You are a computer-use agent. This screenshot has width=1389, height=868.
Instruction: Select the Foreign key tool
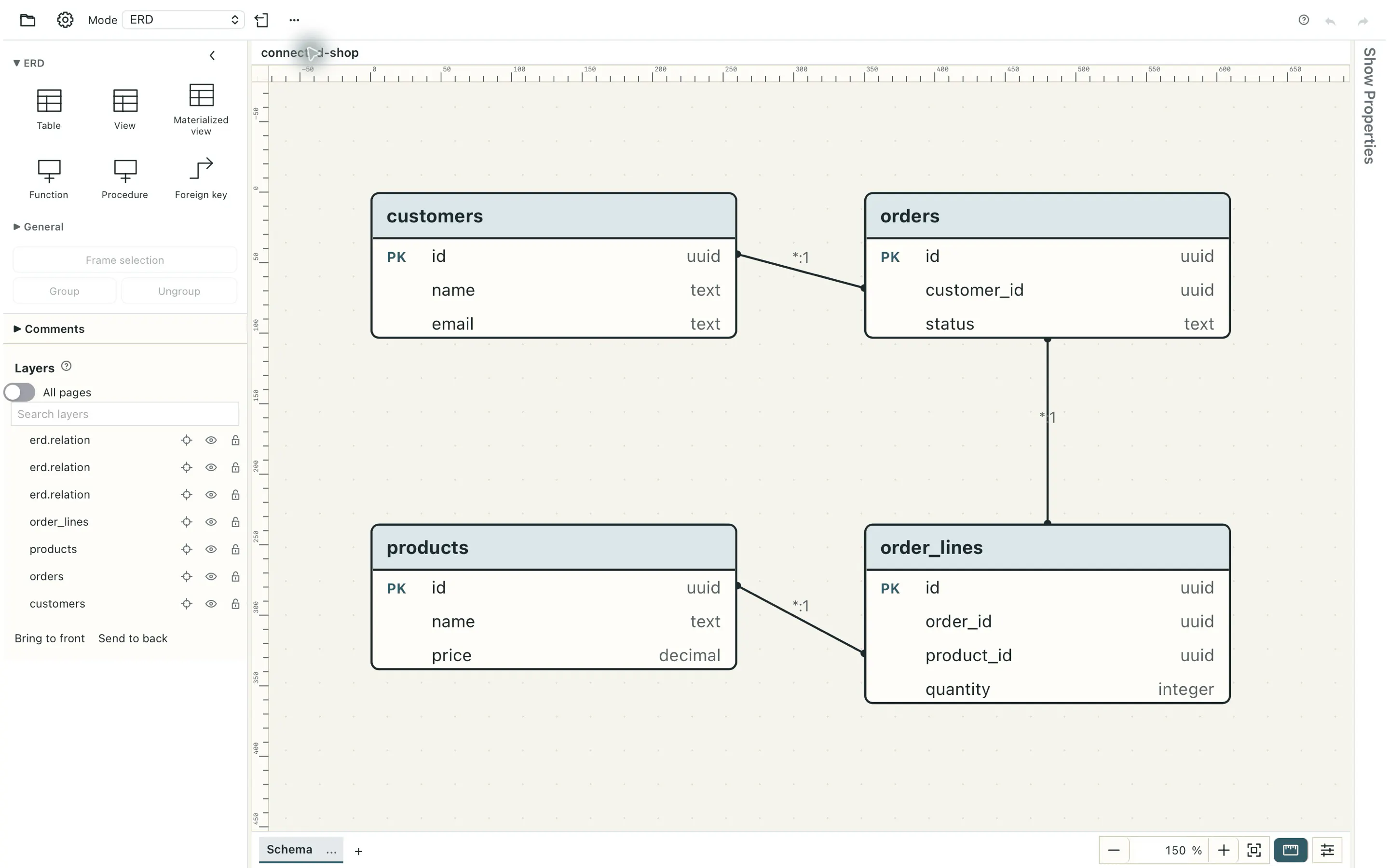click(x=201, y=178)
